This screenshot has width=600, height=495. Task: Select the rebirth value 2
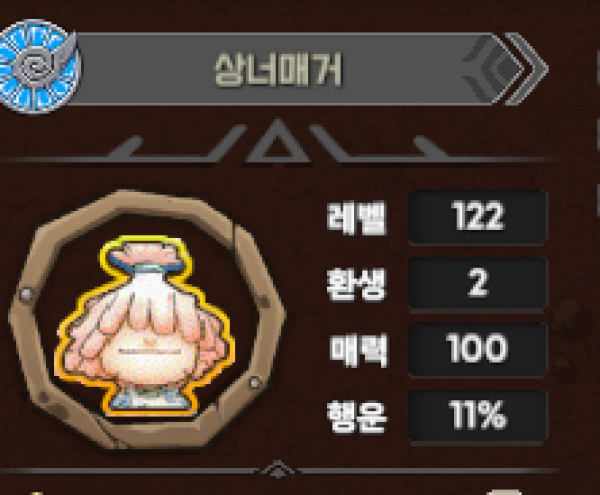coord(478,283)
